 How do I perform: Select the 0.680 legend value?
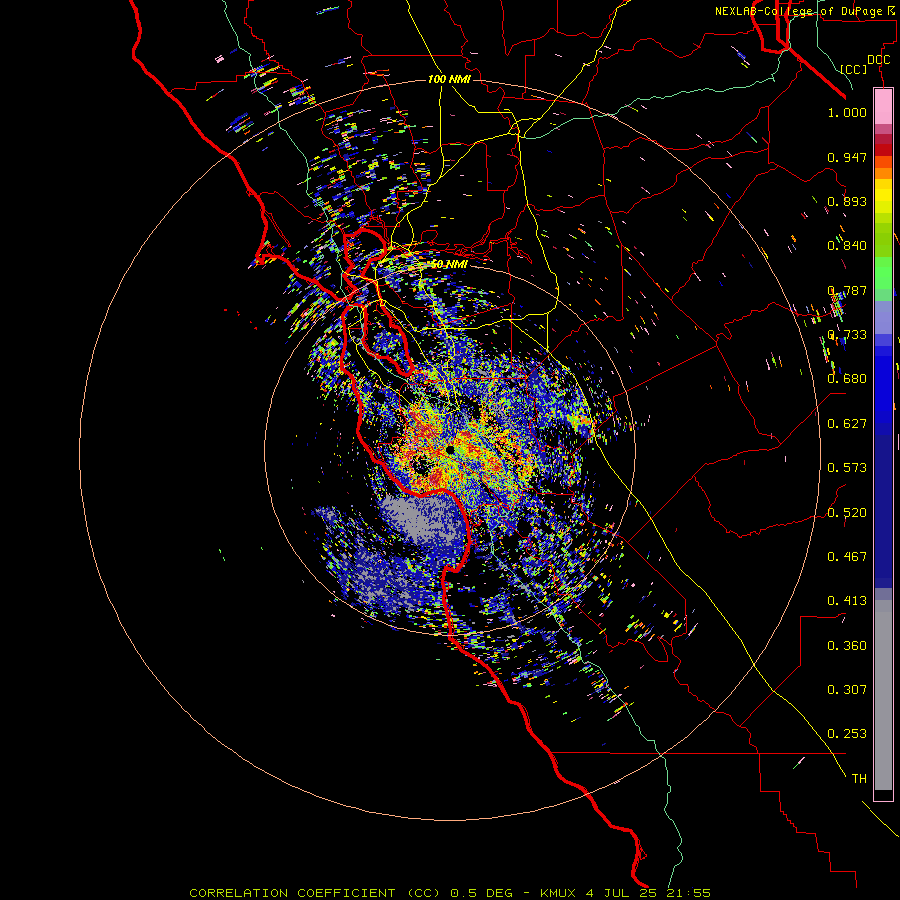[x=847, y=379]
